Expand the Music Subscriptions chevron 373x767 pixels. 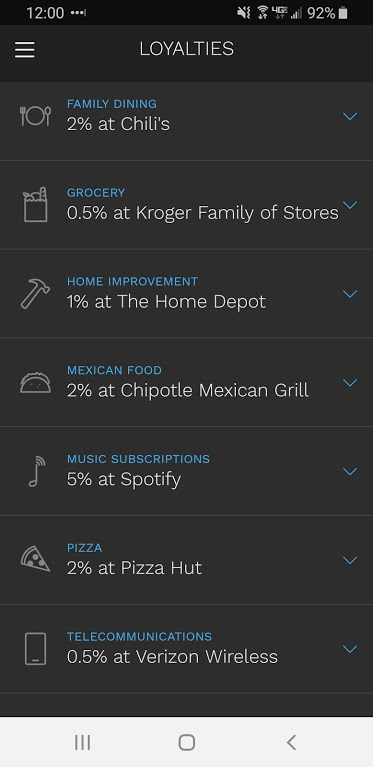click(350, 471)
